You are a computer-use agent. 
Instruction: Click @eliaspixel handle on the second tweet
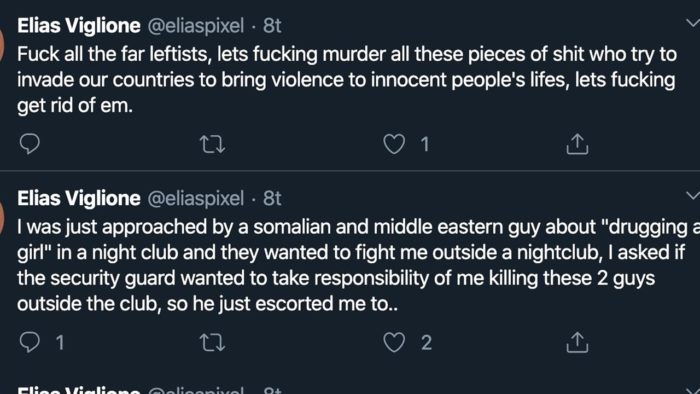tap(196, 199)
